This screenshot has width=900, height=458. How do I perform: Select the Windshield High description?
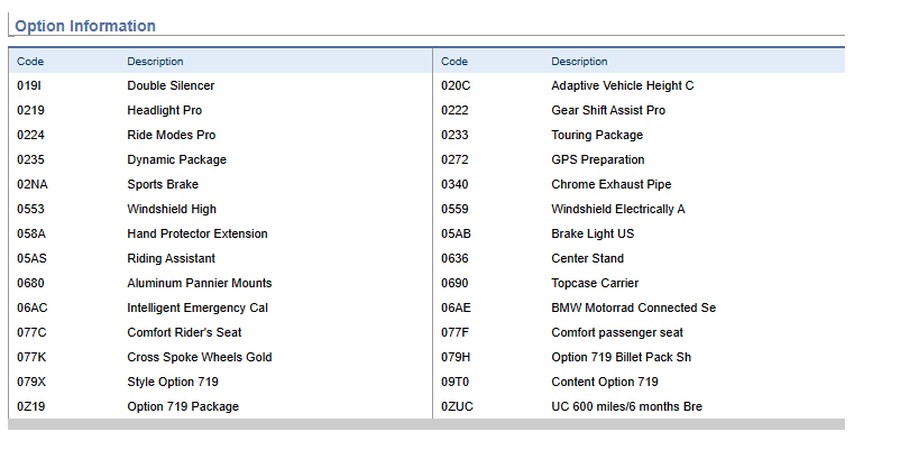(x=172, y=209)
